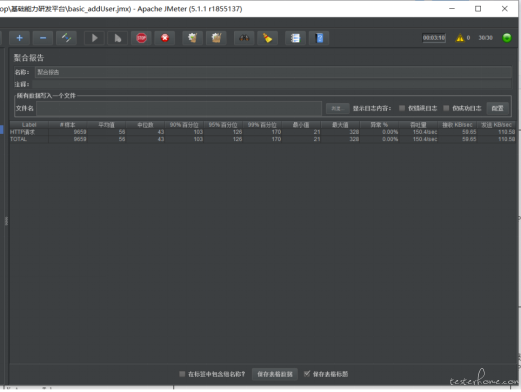Viewport: 521px width, 392px height.
Task: Click sample count 9659 in HTTP请求 row
Action: tap(80, 132)
